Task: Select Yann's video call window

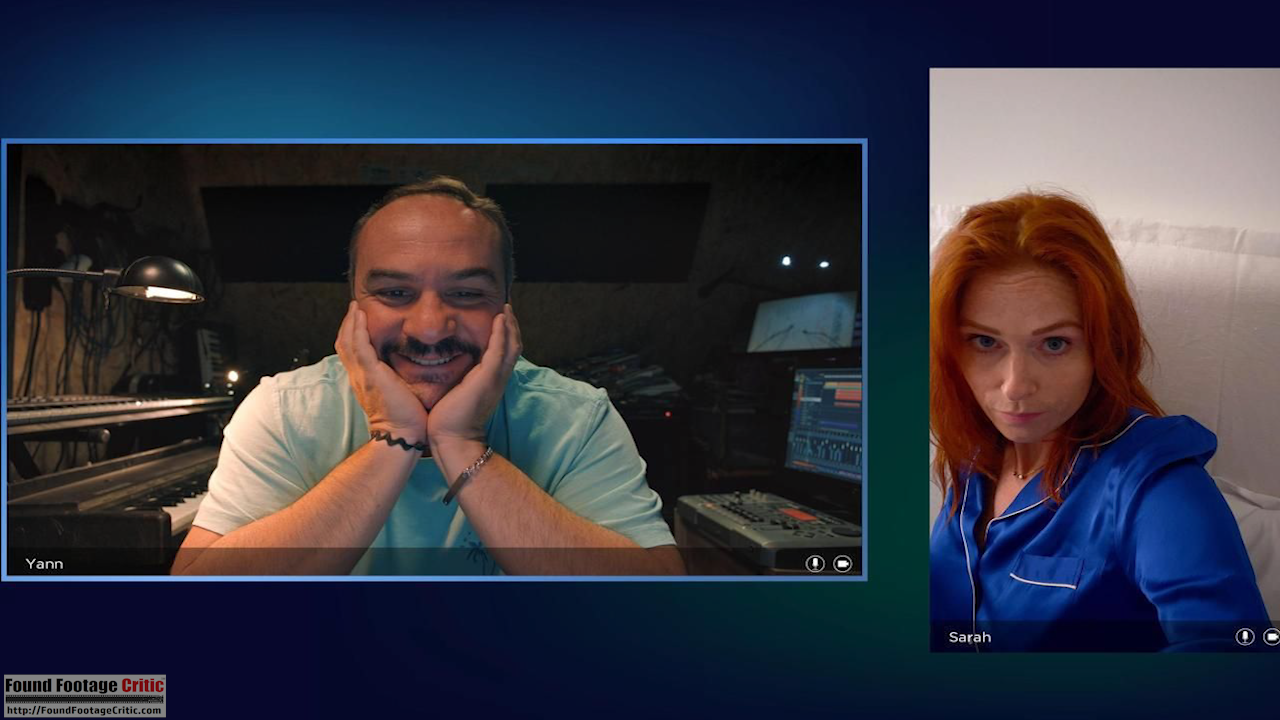Action: pos(434,360)
